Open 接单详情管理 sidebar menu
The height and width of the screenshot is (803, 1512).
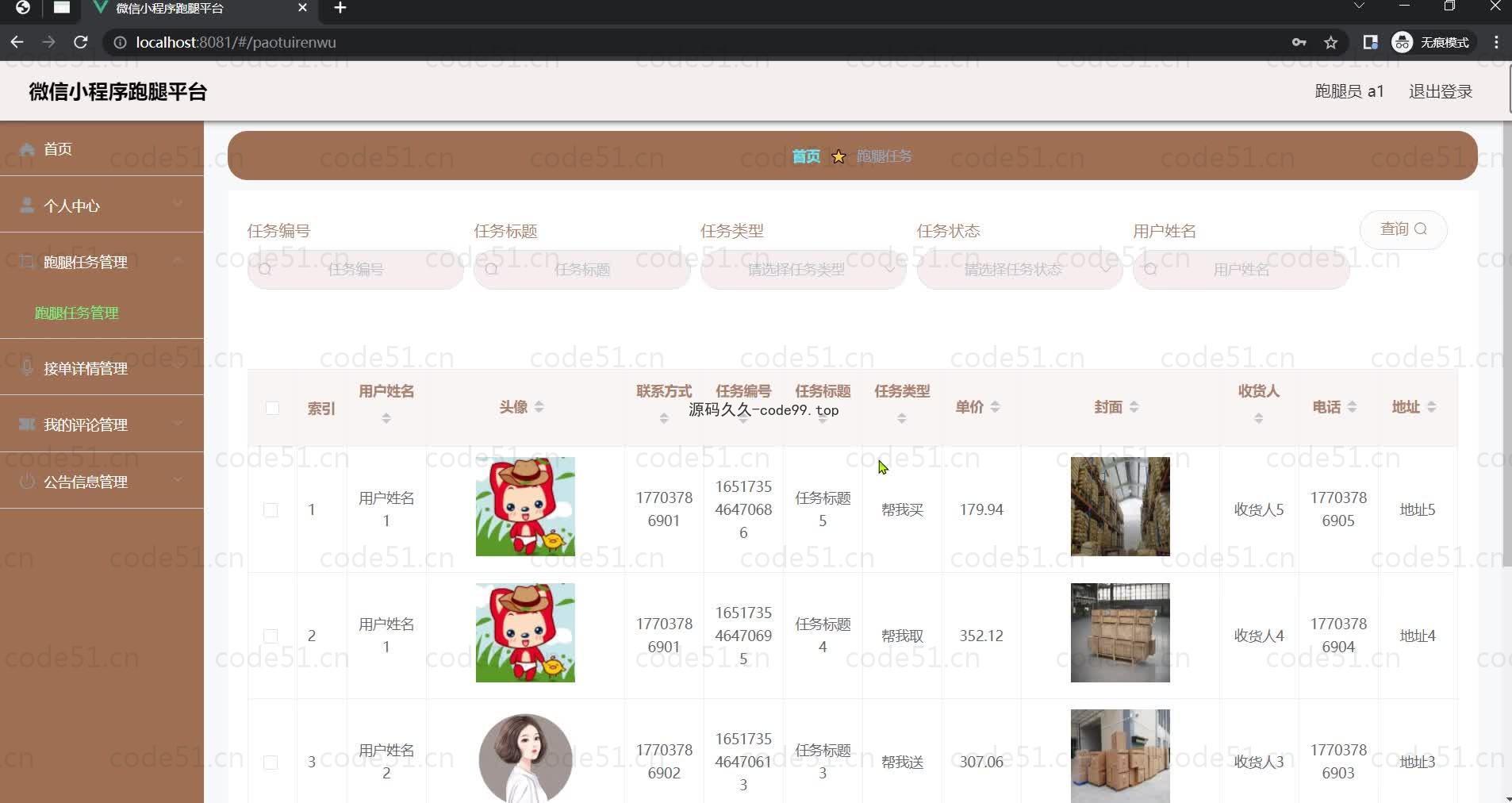click(x=102, y=367)
